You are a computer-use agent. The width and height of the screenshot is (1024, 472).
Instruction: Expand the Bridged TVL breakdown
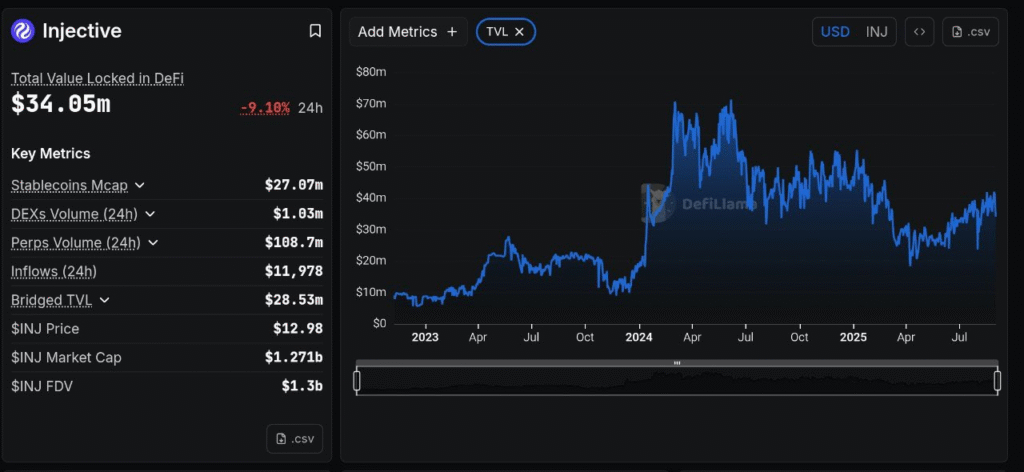coord(105,300)
